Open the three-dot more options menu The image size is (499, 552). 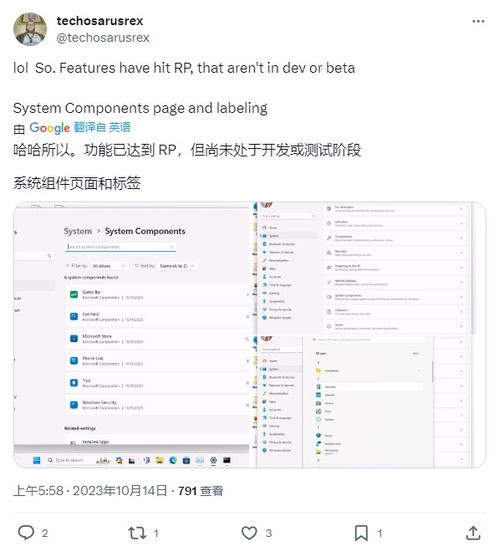(x=478, y=21)
